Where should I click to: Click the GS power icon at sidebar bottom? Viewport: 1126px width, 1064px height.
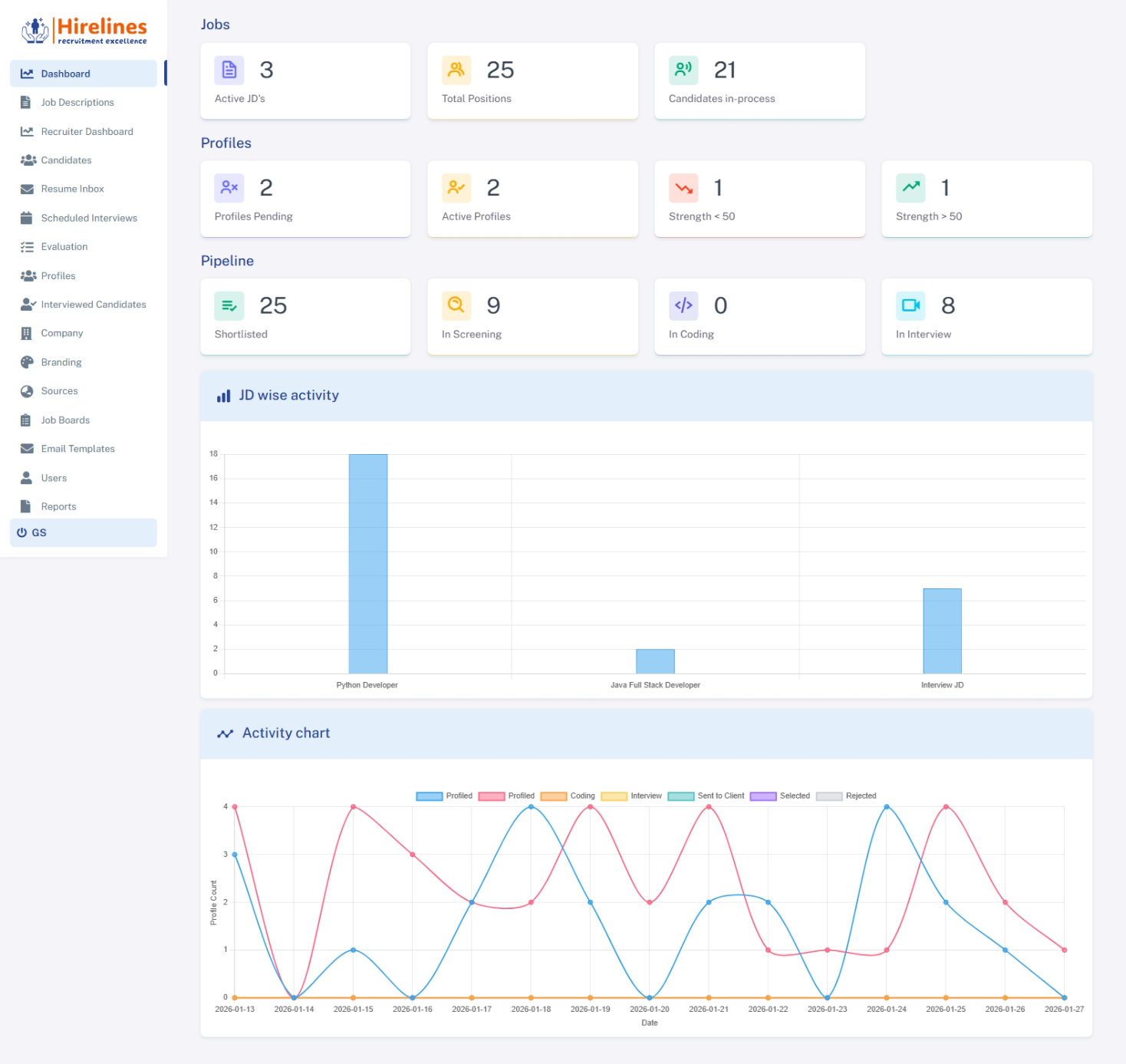coord(21,532)
